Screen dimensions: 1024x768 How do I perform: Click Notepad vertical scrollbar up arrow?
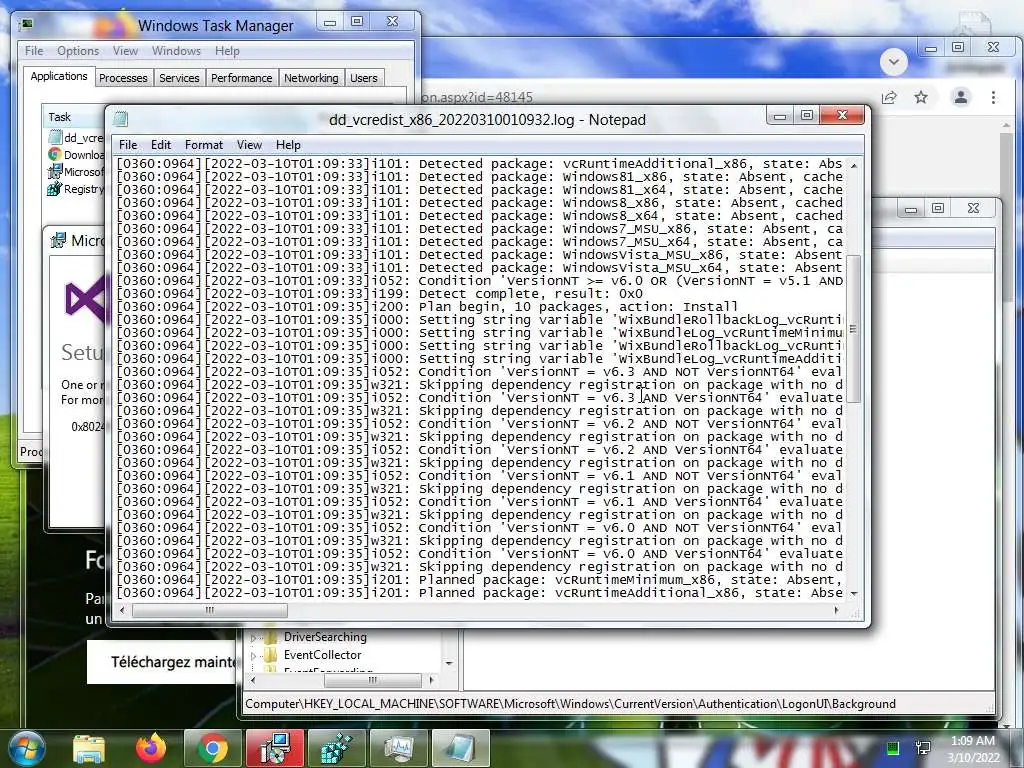(x=854, y=165)
